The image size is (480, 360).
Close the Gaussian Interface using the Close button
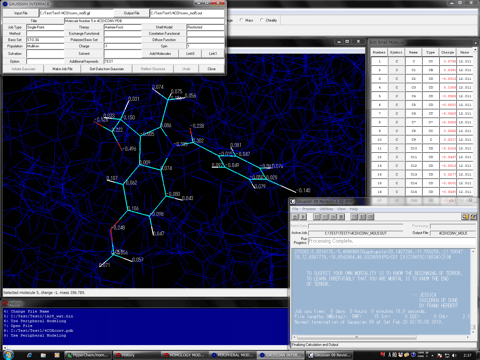[211, 69]
